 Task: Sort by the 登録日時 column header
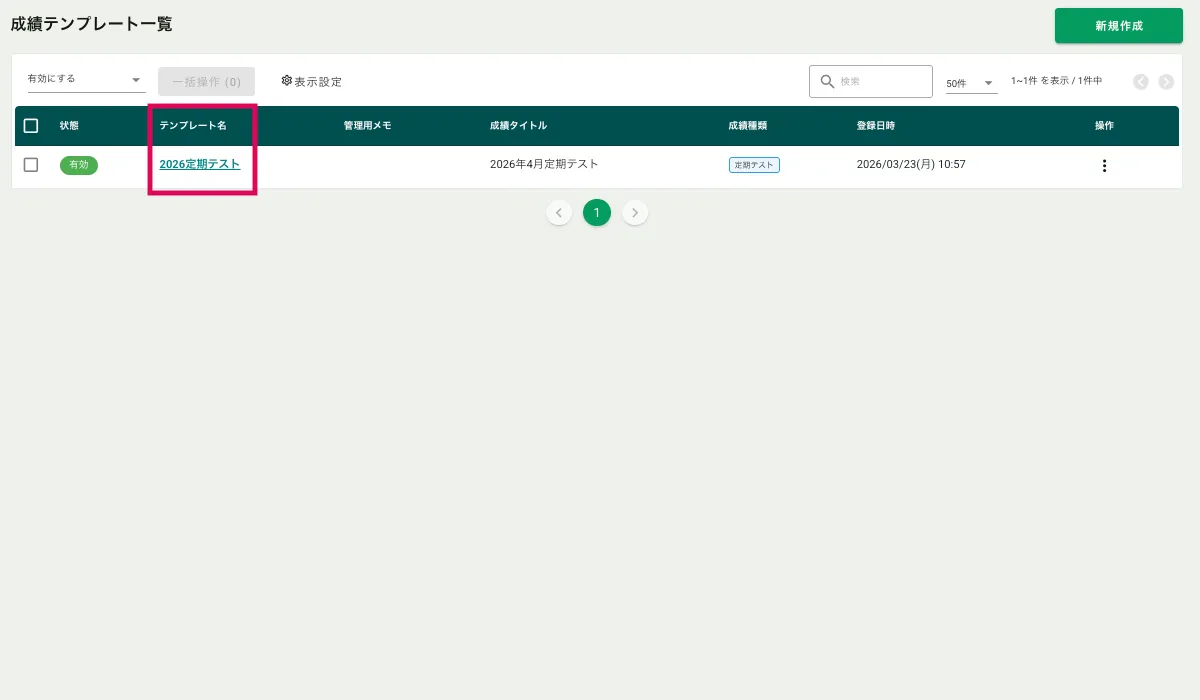875,126
